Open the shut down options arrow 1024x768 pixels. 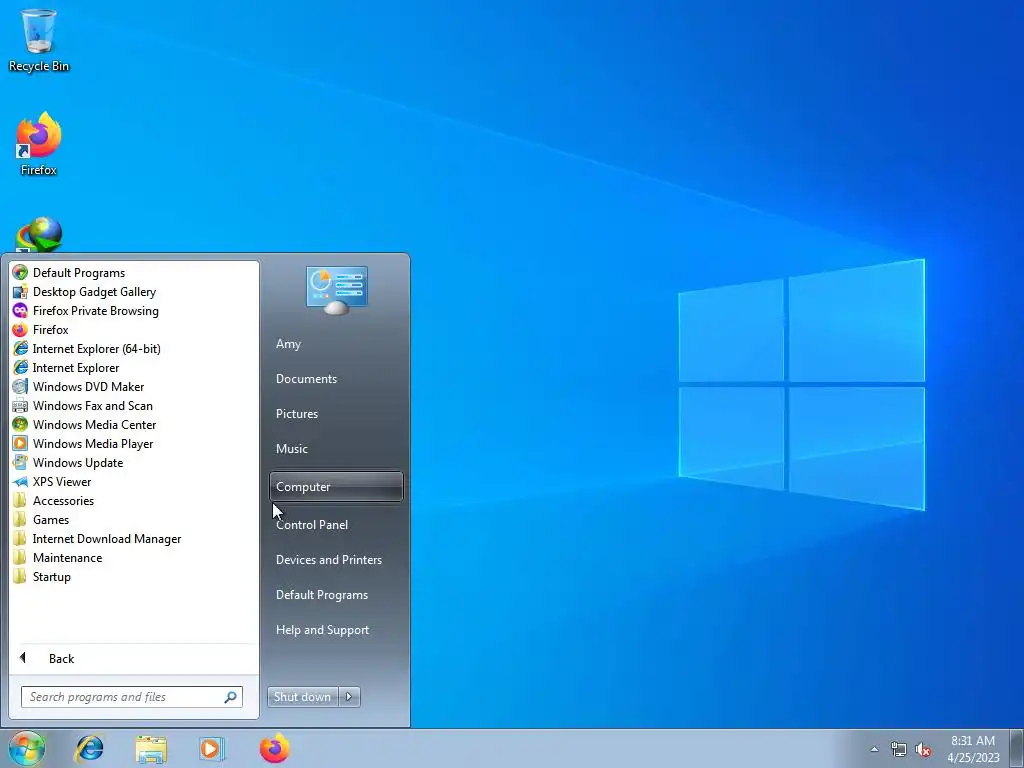point(349,697)
